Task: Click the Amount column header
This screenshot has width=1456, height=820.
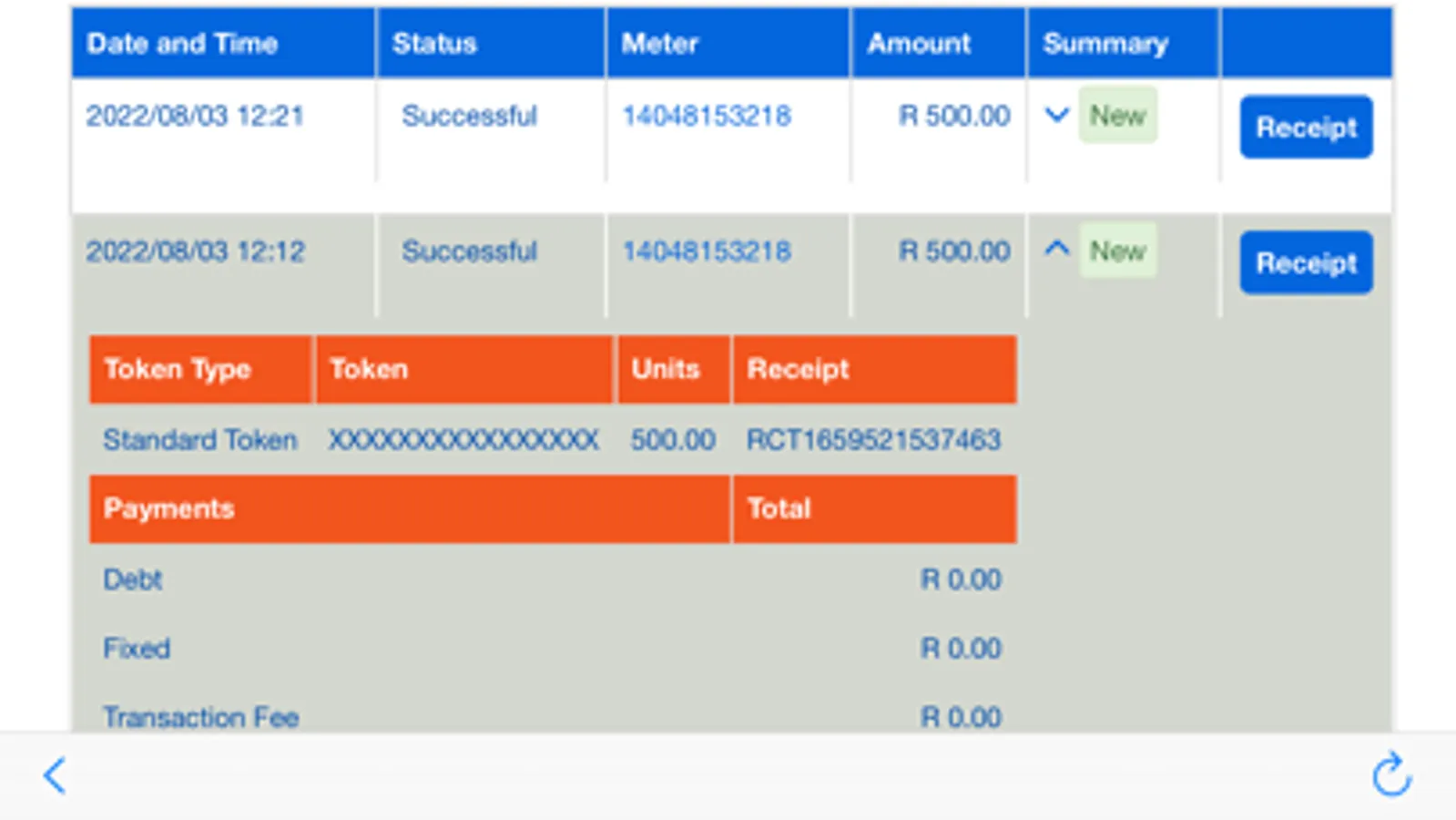Action: tap(919, 44)
